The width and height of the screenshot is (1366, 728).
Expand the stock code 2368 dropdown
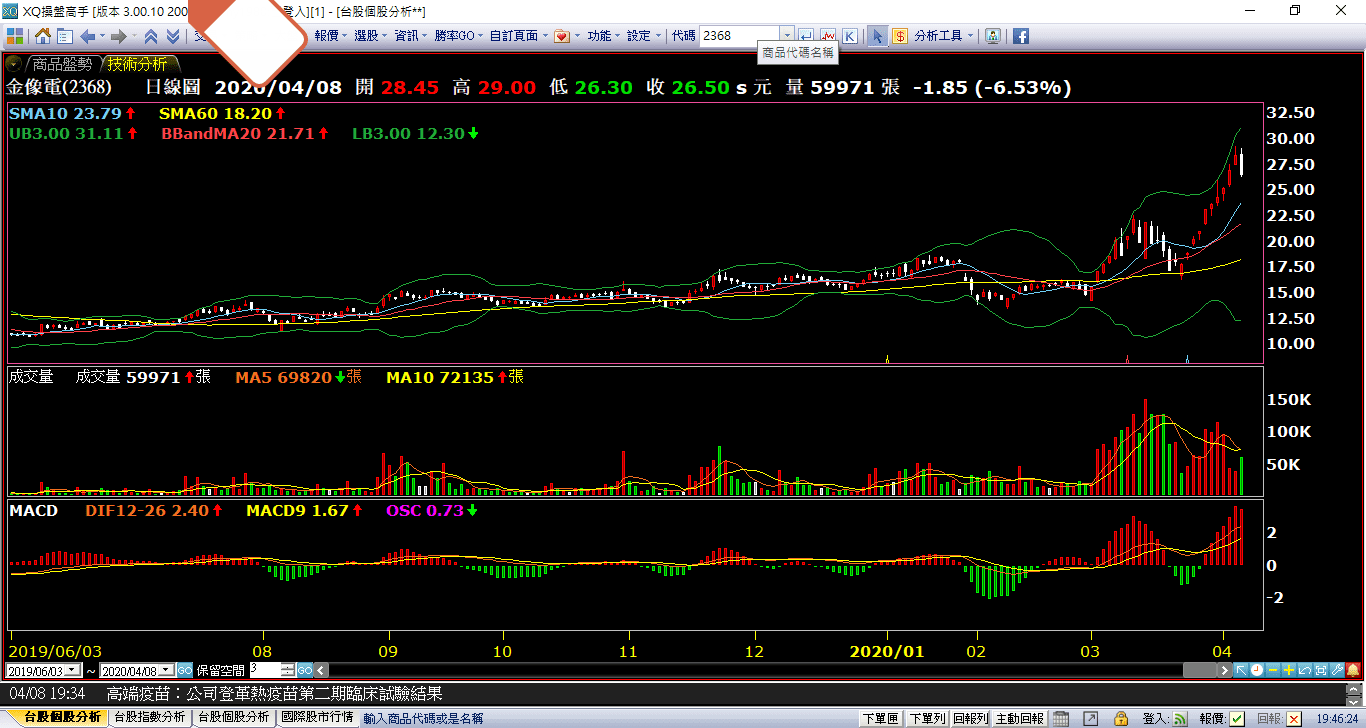[787, 36]
